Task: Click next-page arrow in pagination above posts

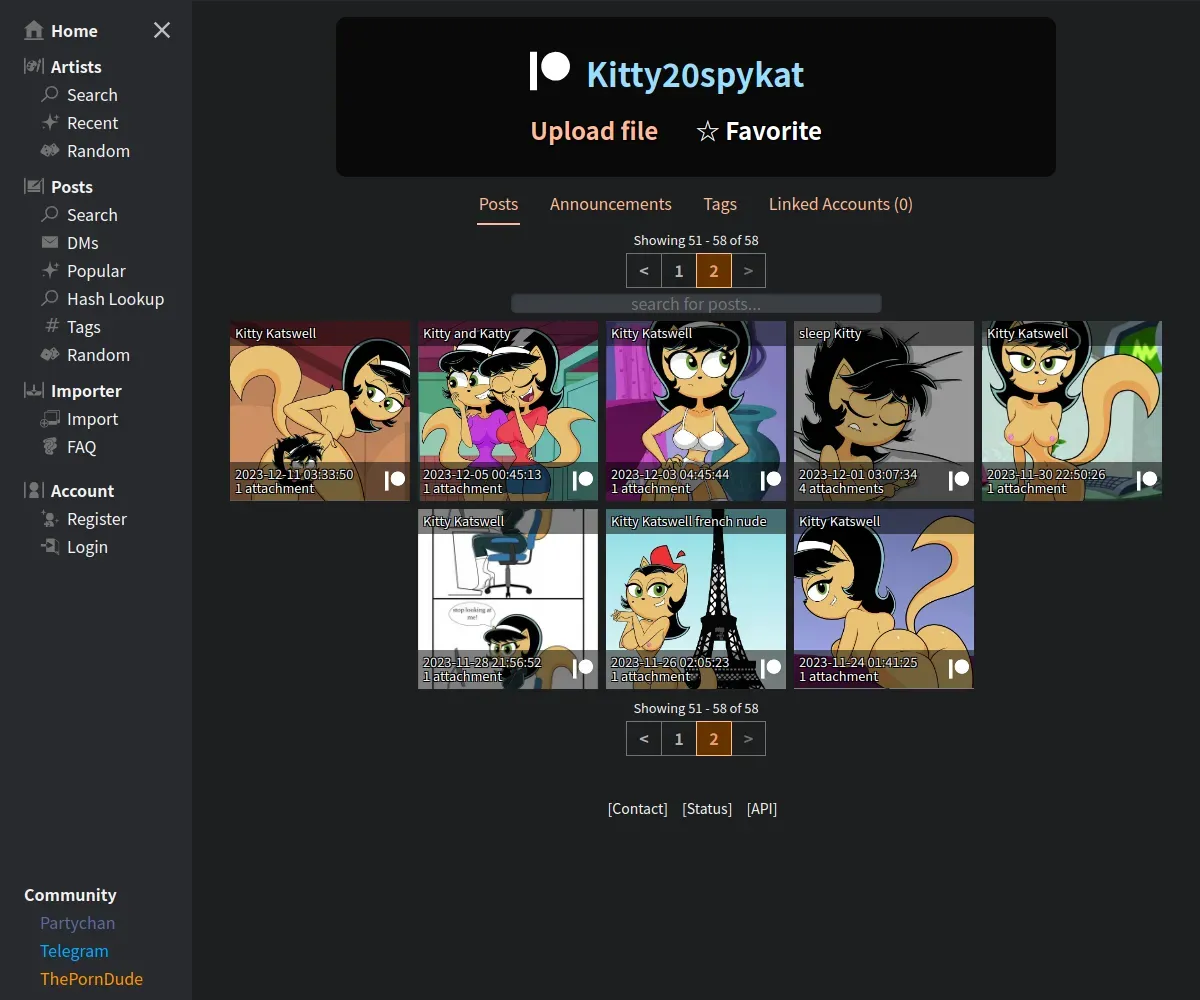Action: click(x=748, y=271)
